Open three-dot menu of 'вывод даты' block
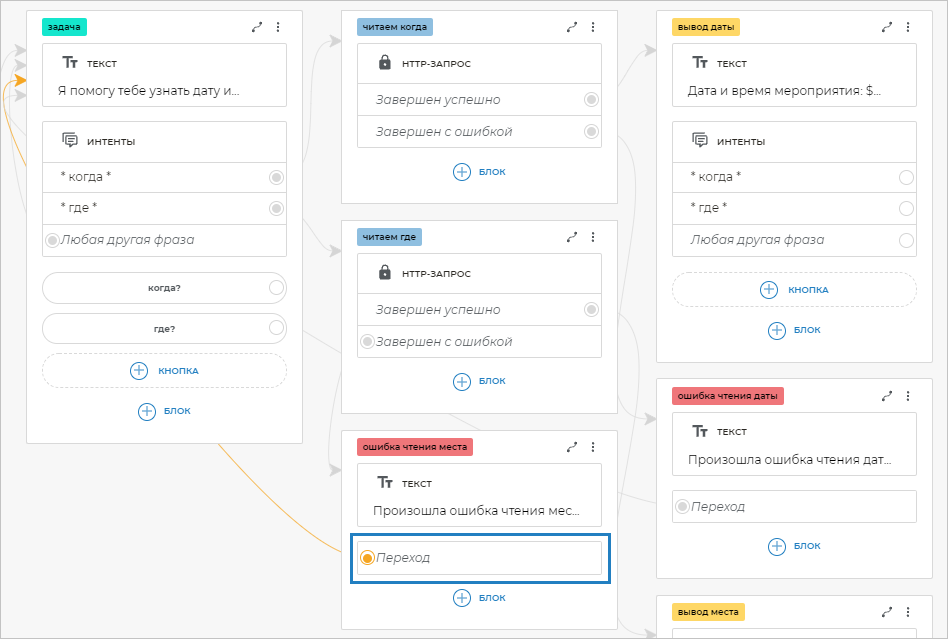Screen dimensions: 948x639 [x=908, y=27]
